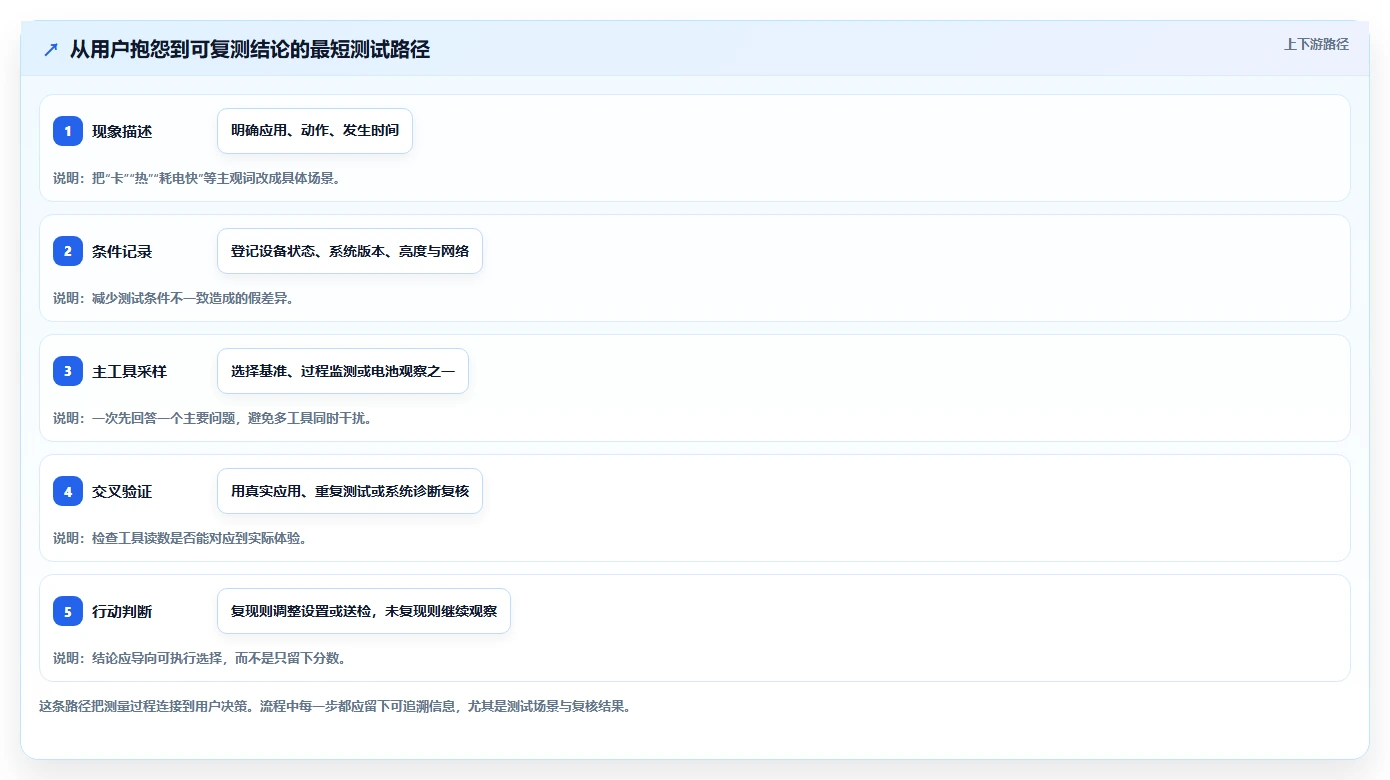The height and width of the screenshot is (780, 1390).
Task: Select the 条件记录 step label
Action: pos(122,251)
